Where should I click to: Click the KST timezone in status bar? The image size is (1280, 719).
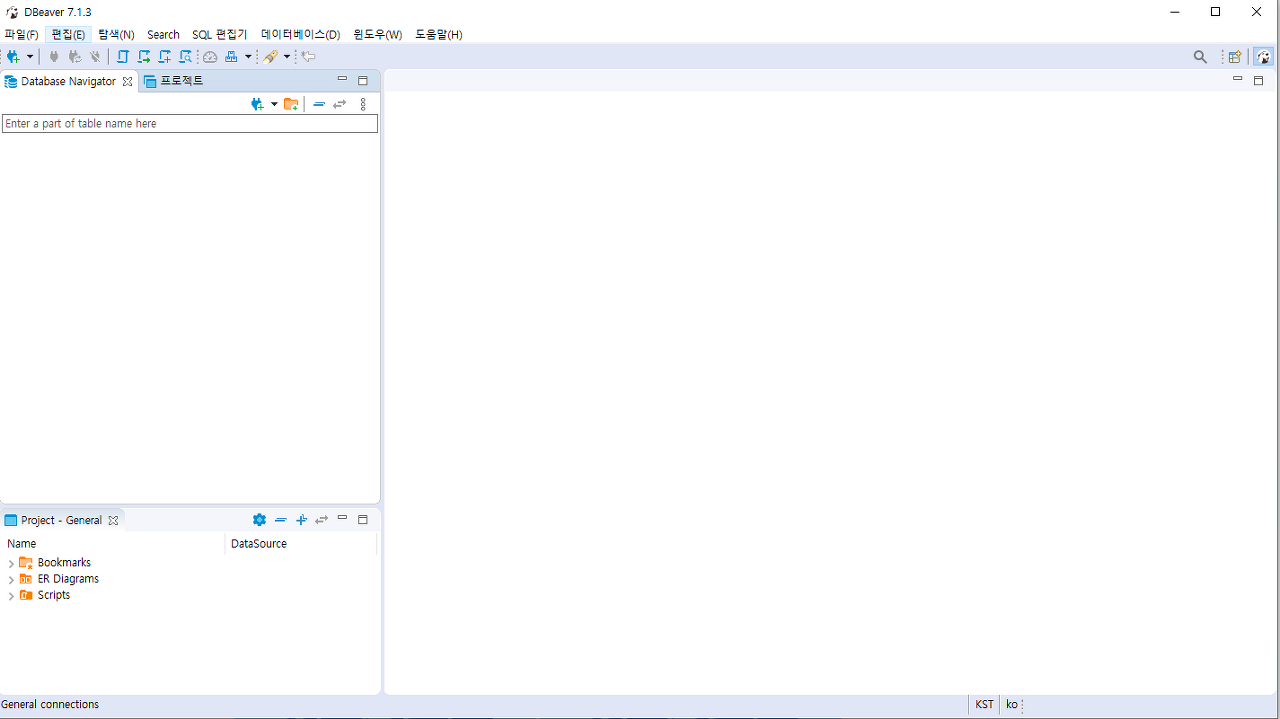(985, 705)
